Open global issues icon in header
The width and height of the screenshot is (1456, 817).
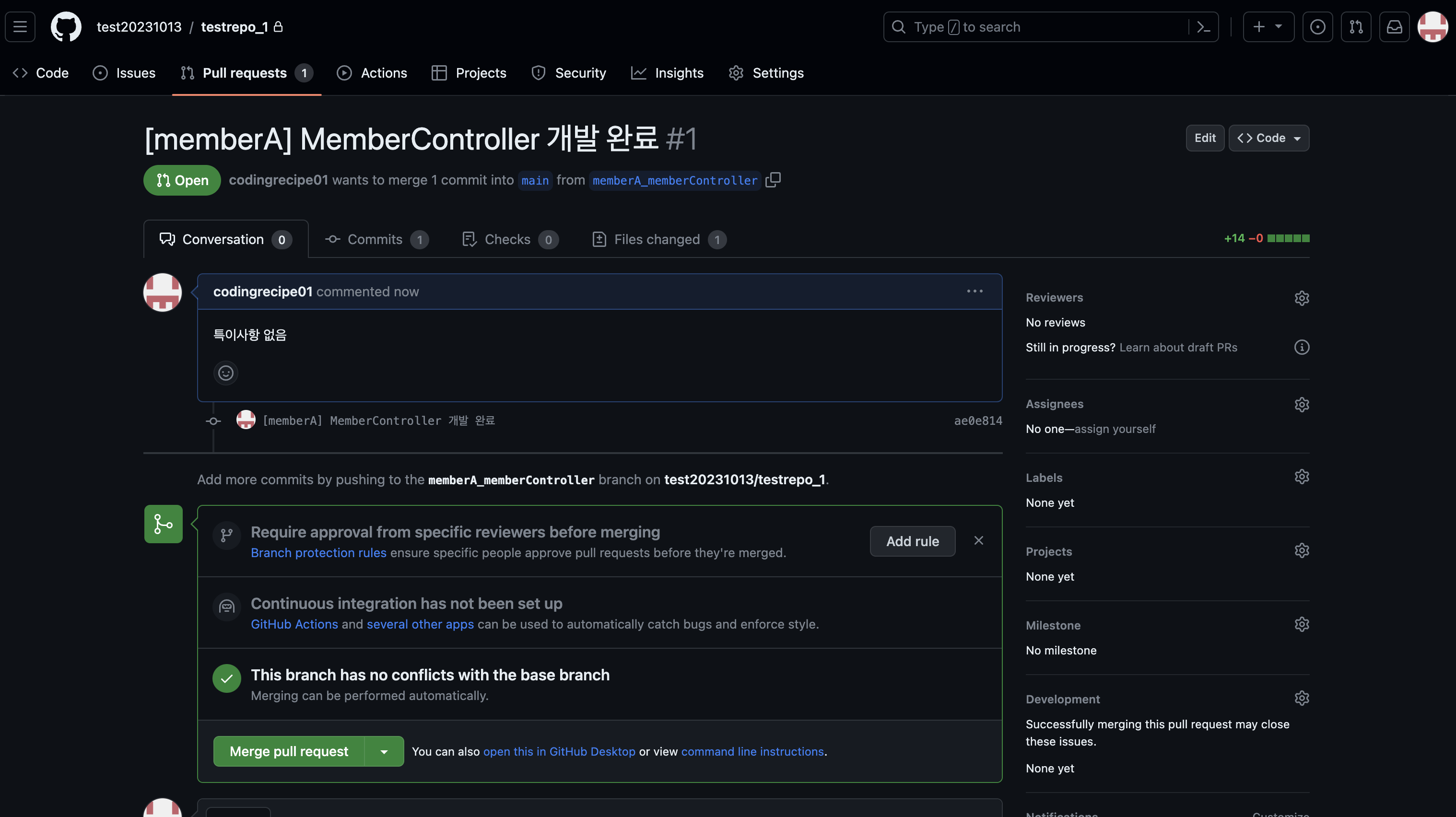1317,26
